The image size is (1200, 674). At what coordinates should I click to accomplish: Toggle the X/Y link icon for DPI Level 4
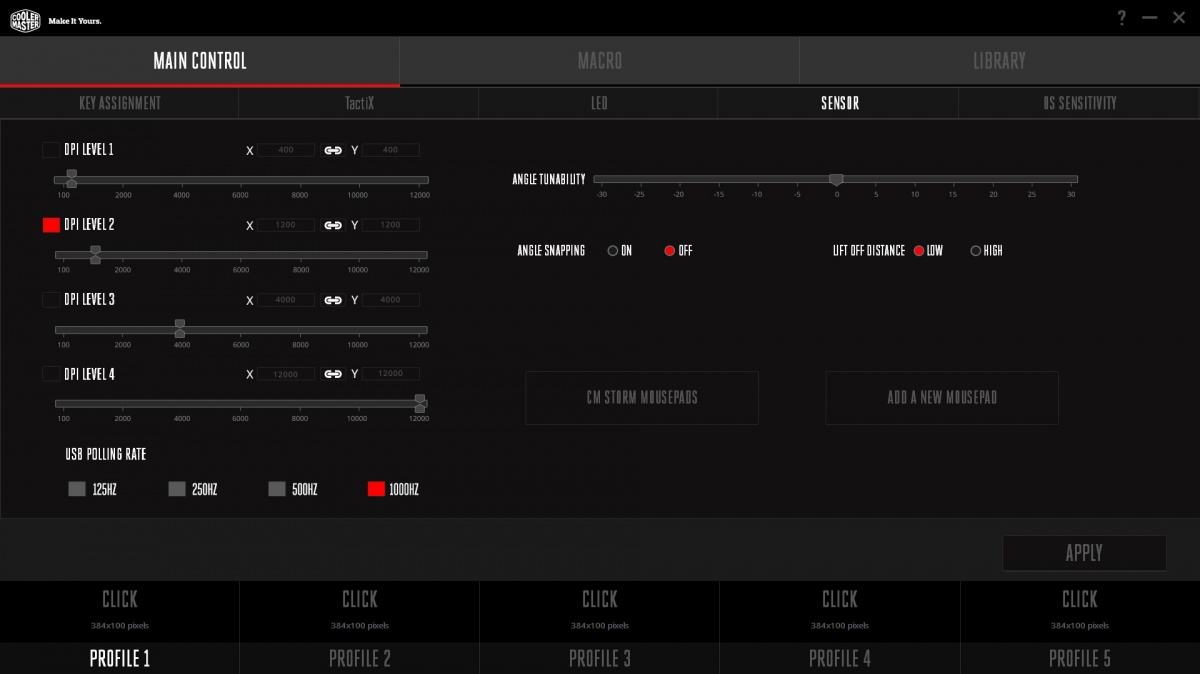click(333, 374)
